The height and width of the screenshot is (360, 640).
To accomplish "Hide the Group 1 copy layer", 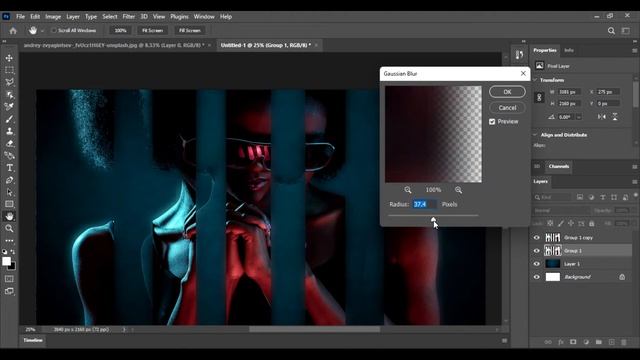I will (x=537, y=238).
